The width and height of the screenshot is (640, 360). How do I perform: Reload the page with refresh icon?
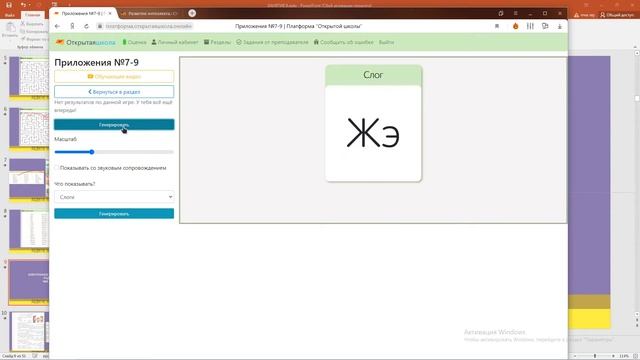[86, 26]
